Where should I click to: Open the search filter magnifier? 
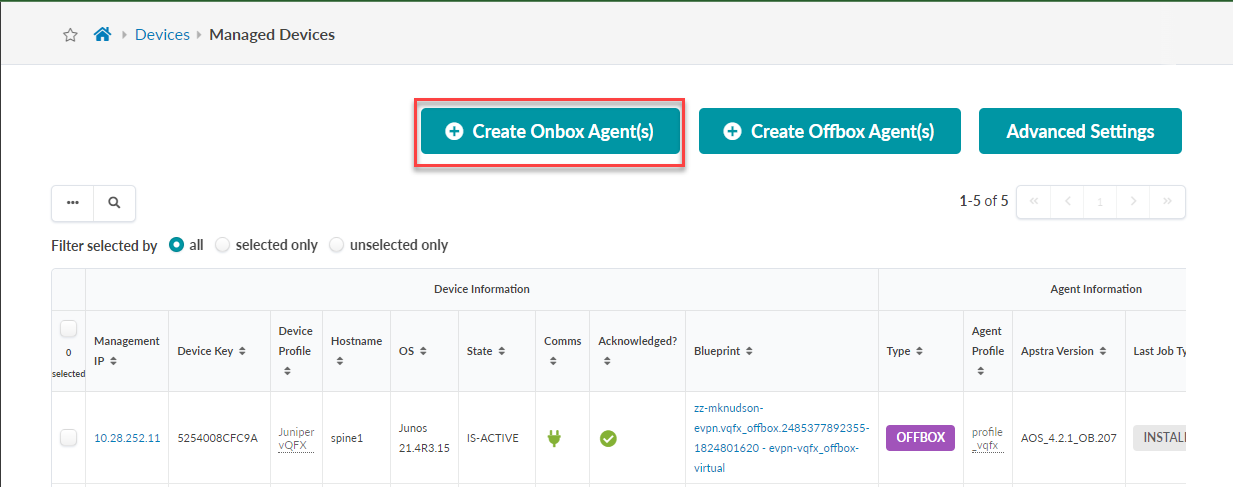[x=114, y=202]
